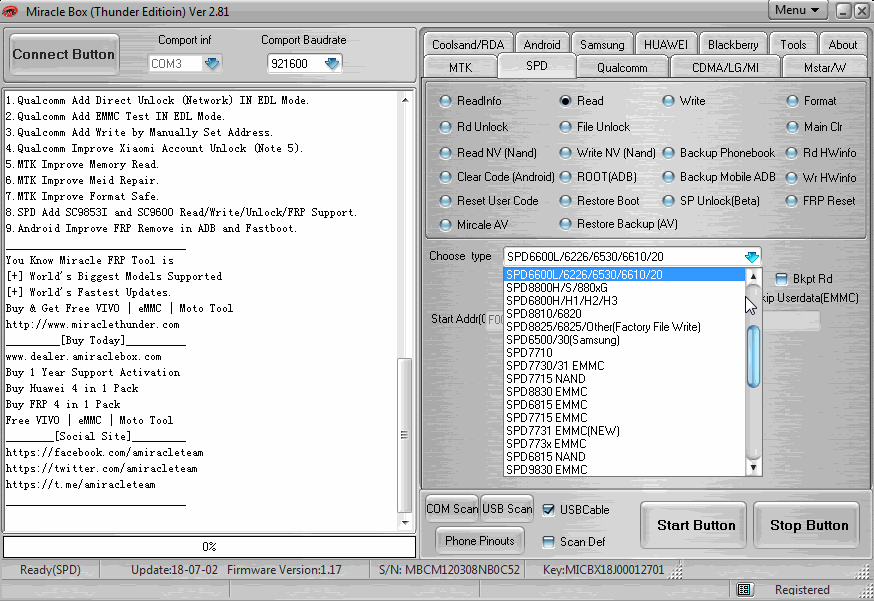This screenshot has height=601, width=874.
Task: Open the Android tab
Action: coord(542,45)
